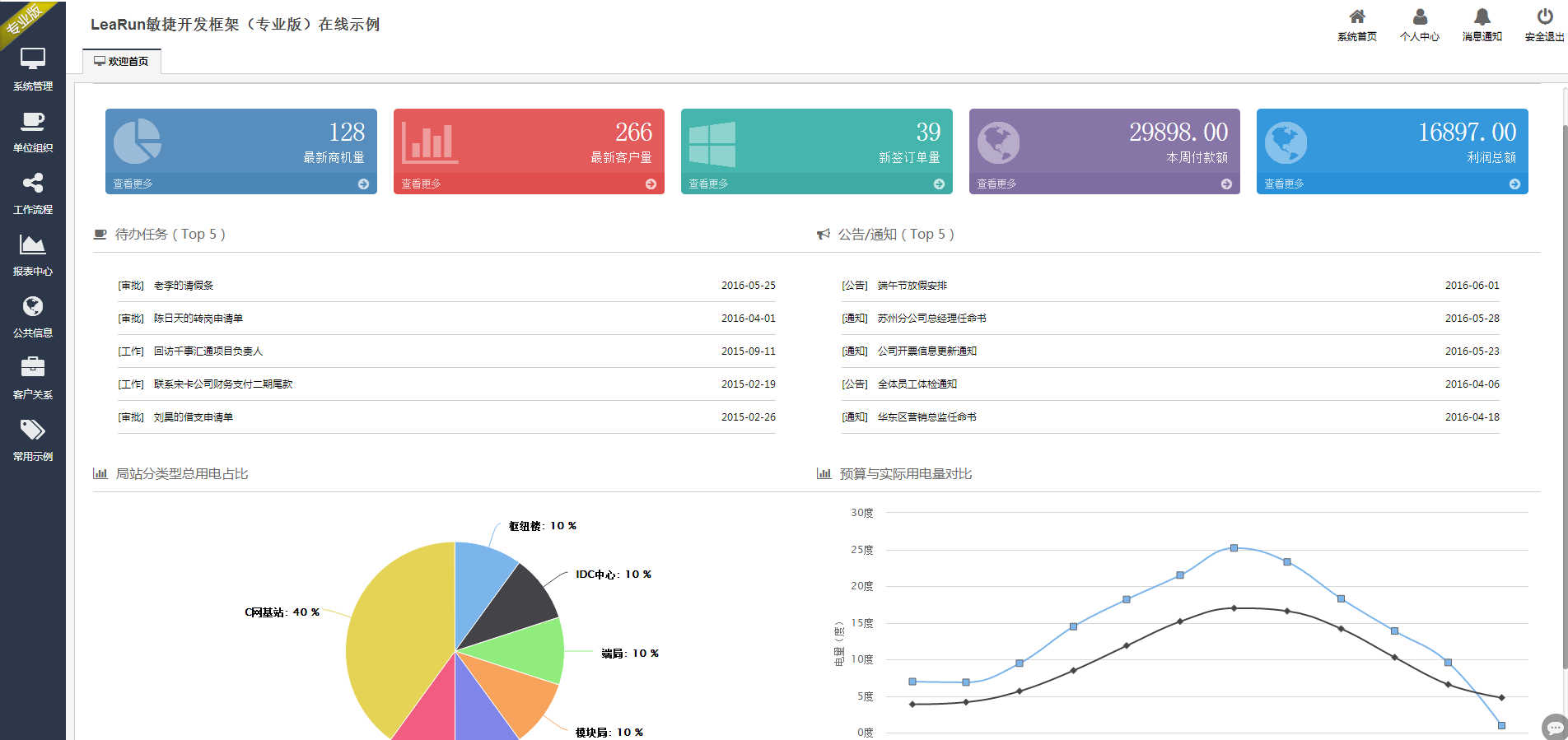Click 待办任务 (Top 5) section heading
This screenshot has width=1568, height=740.
click(170, 235)
